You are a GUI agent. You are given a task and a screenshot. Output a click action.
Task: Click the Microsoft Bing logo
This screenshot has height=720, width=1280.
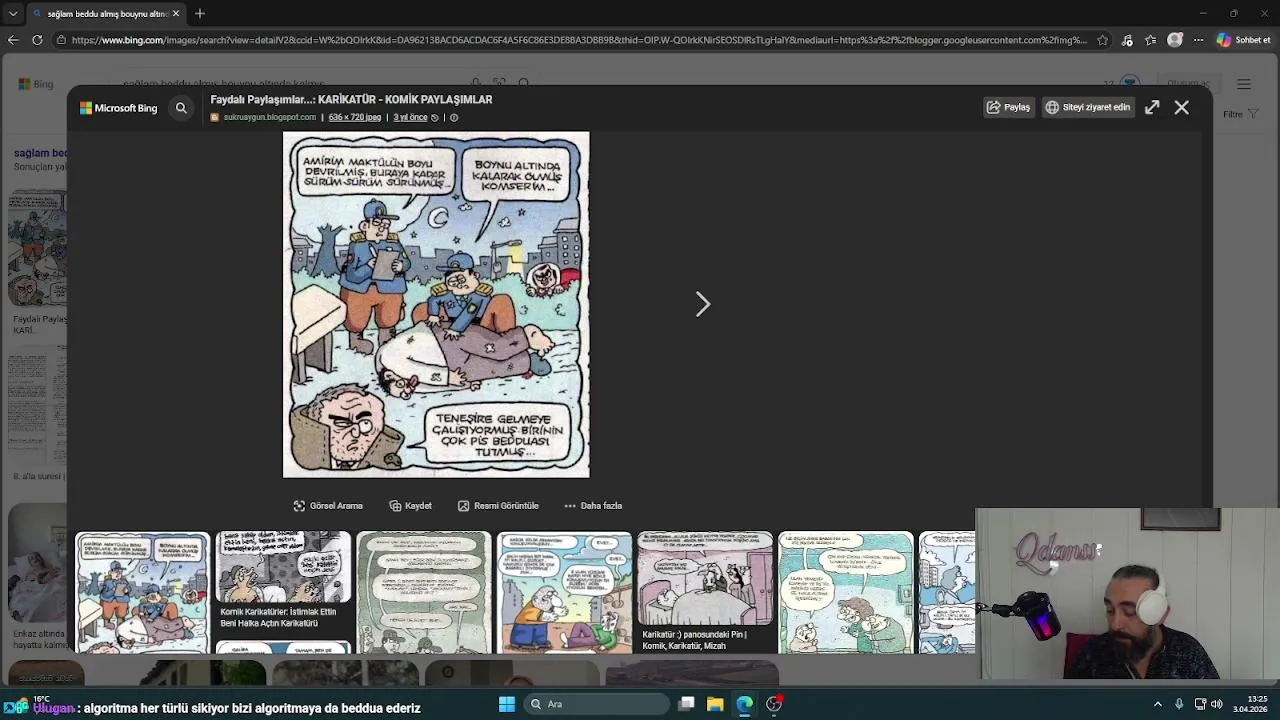click(x=119, y=108)
